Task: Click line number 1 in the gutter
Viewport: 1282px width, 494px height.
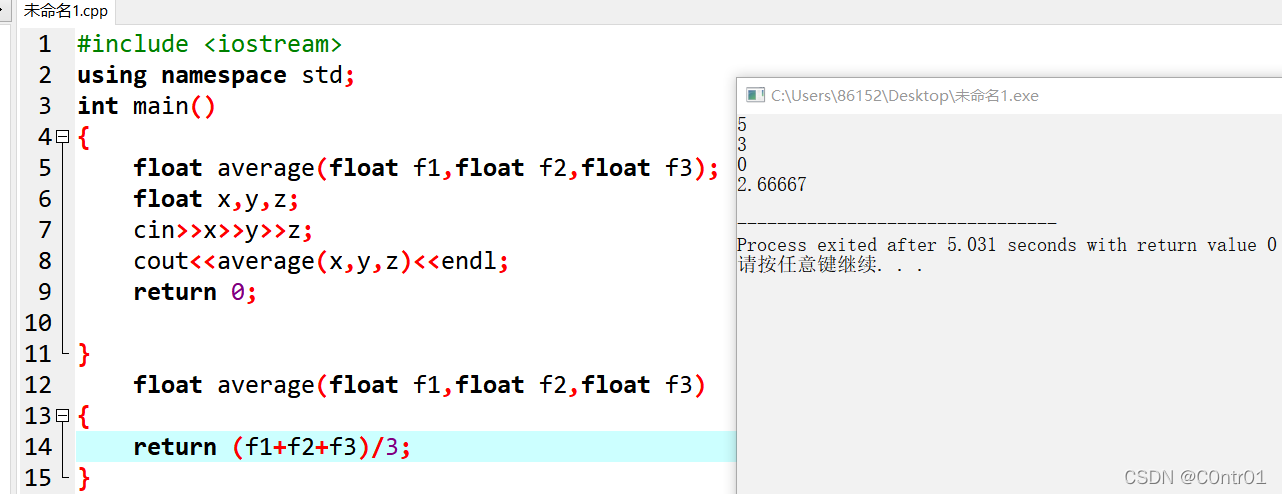Action: 44,44
